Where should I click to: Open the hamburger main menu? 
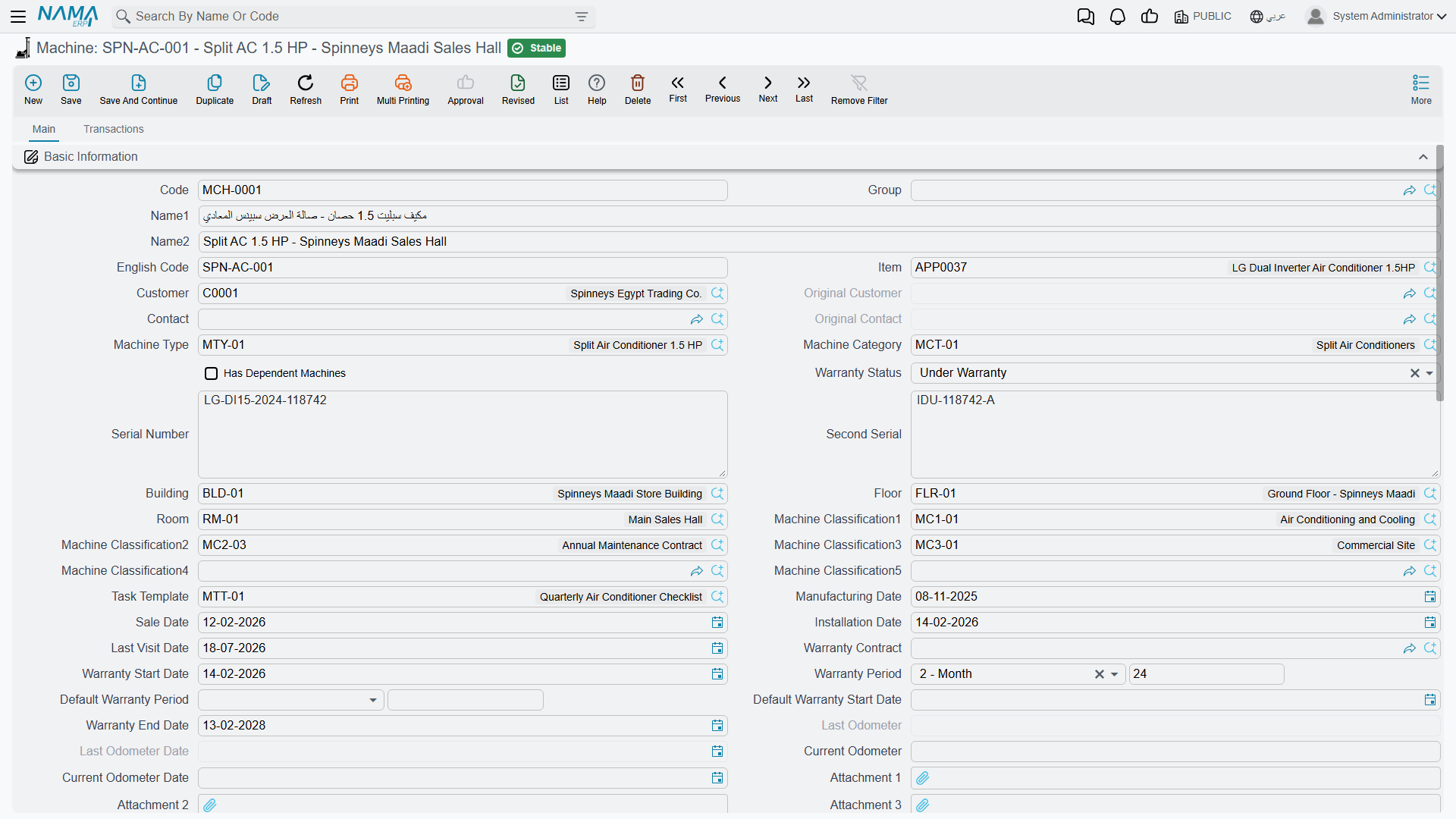pos(18,16)
